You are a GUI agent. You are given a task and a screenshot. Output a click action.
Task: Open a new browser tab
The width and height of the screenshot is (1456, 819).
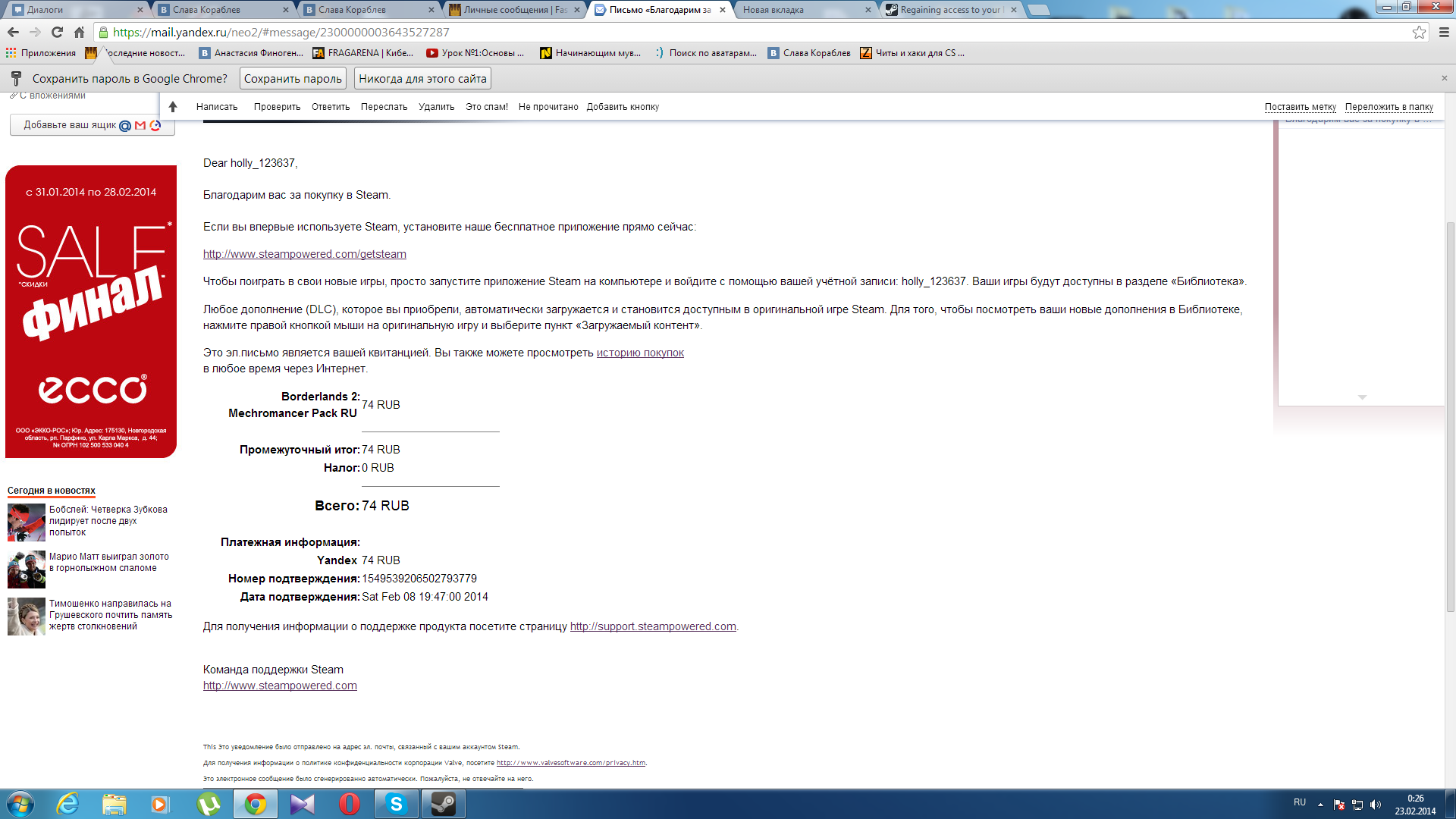tap(1039, 10)
